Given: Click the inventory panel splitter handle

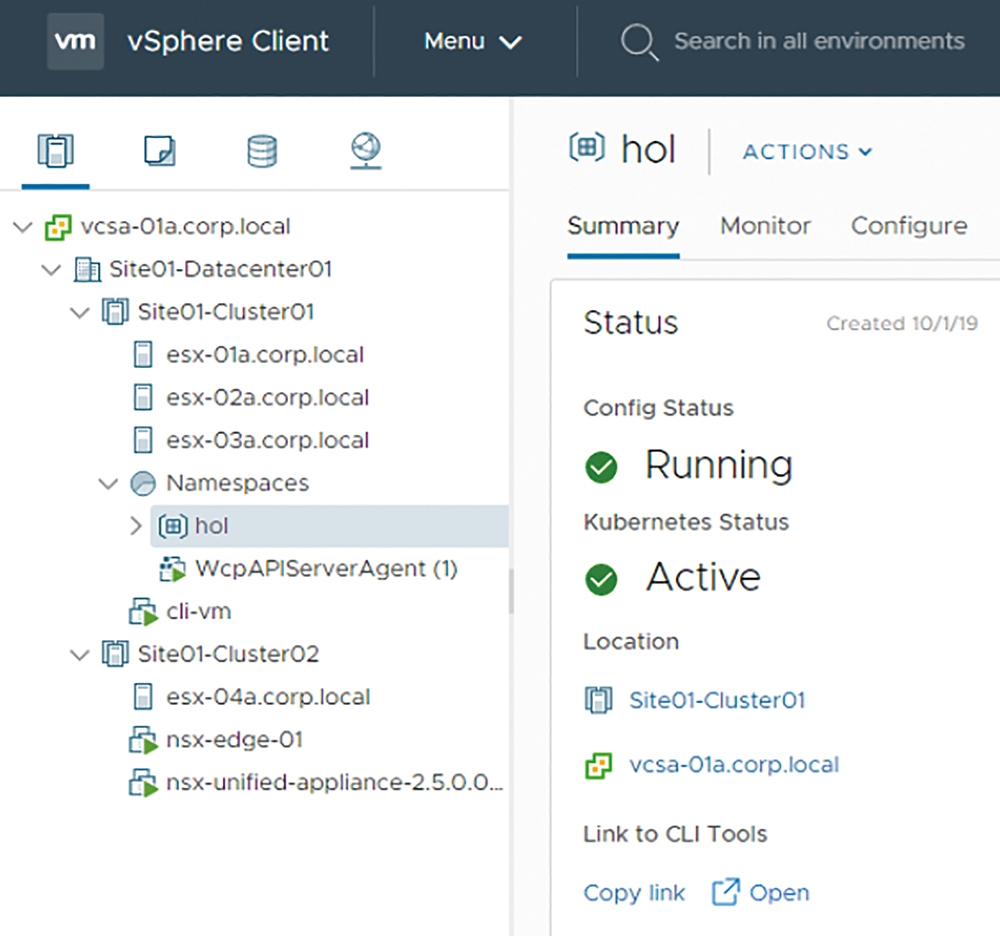Looking at the screenshot, I should (x=511, y=591).
